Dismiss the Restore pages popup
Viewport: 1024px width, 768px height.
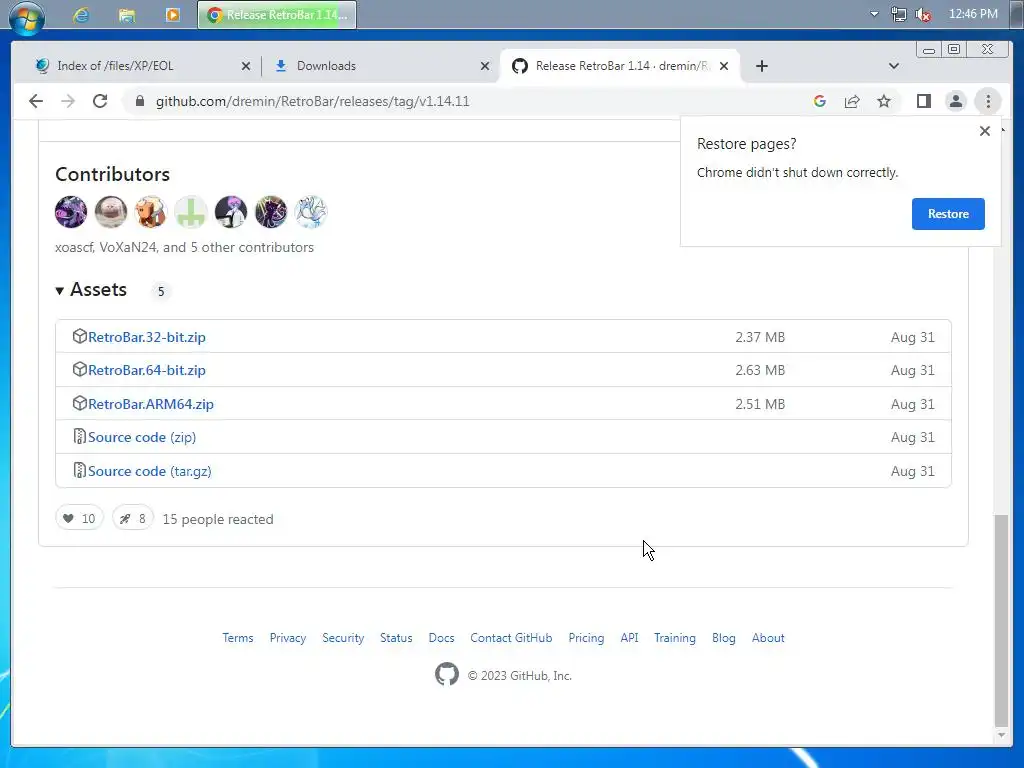pyautogui.click(x=984, y=131)
